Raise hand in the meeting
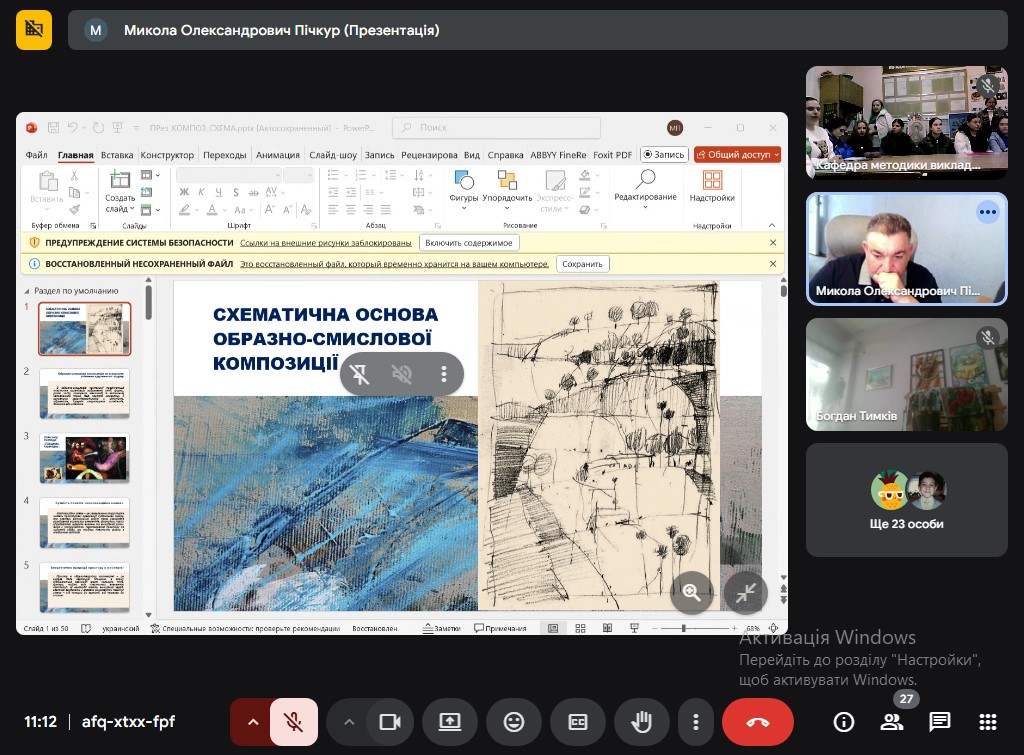 [641, 722]
